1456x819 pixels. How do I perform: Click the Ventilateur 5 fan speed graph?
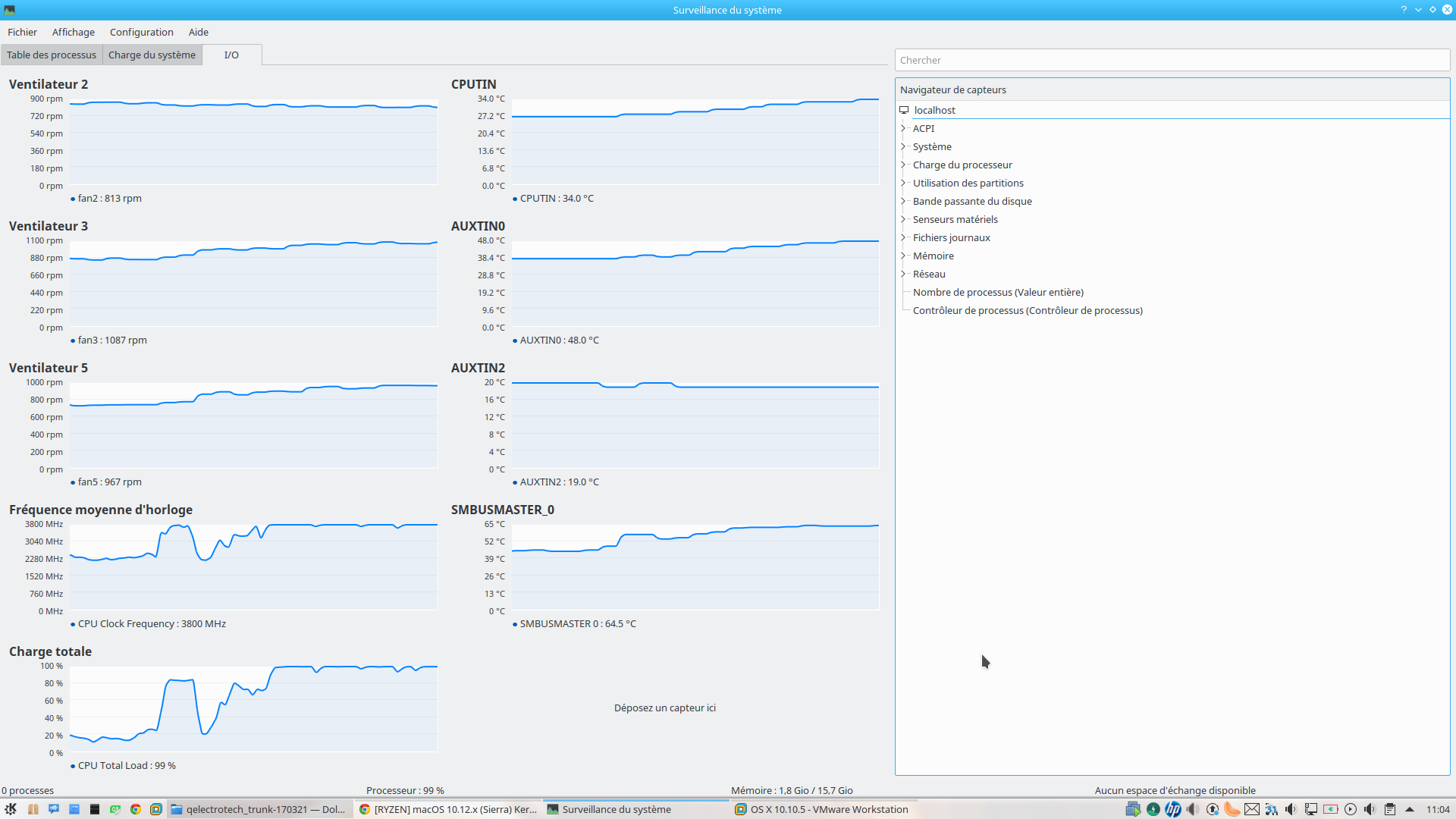(254, 425)
